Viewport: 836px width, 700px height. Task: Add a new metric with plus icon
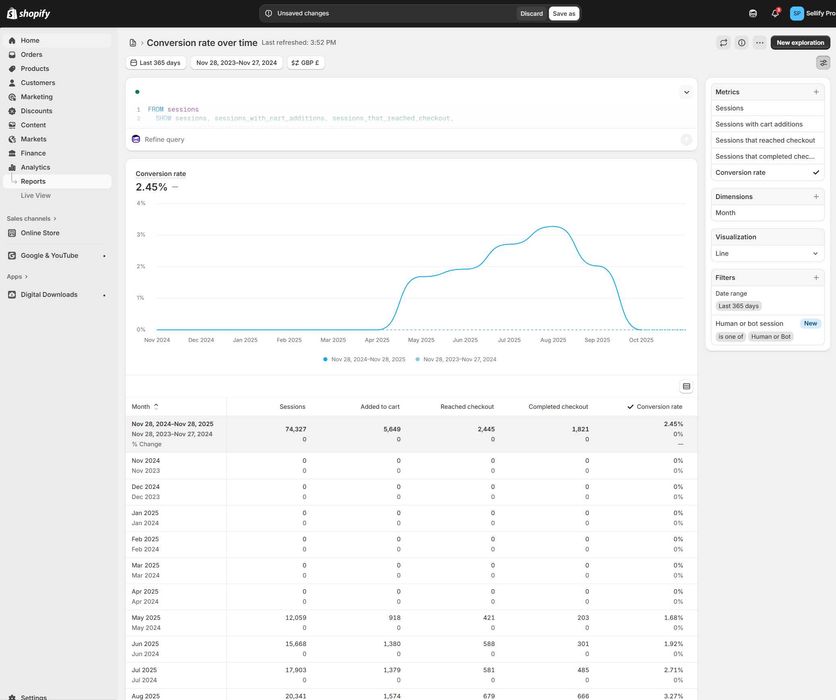pos(816,92)
